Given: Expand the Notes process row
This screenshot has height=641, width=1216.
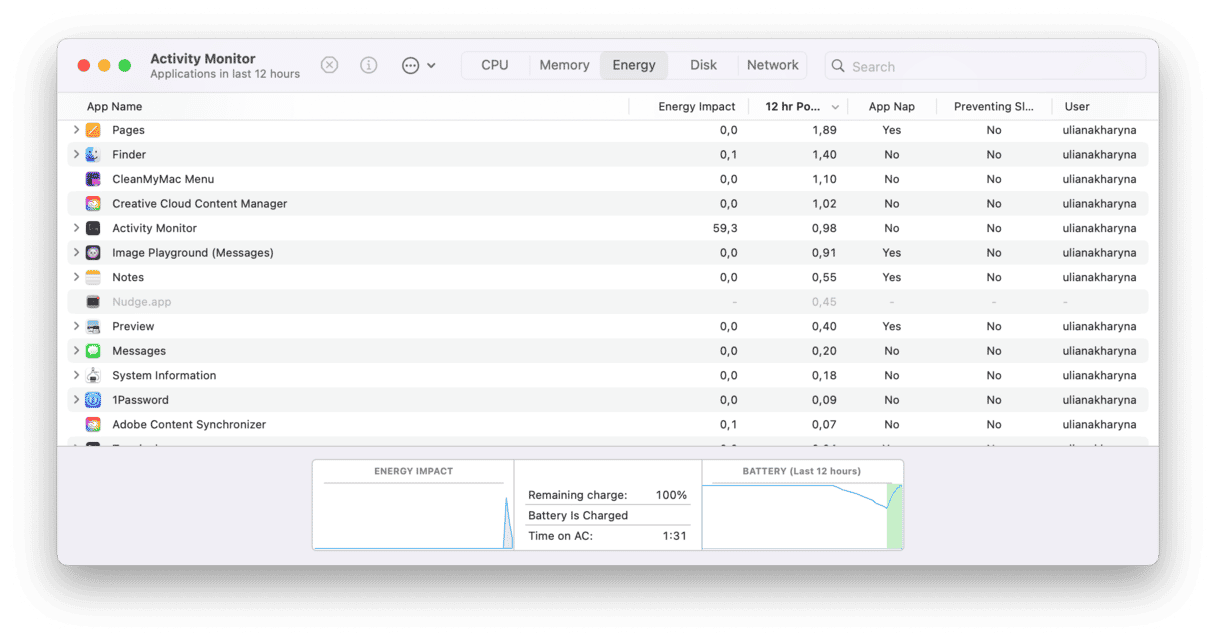Looking at the screenshot, I should pyautogui.click(x=76, y=277).
